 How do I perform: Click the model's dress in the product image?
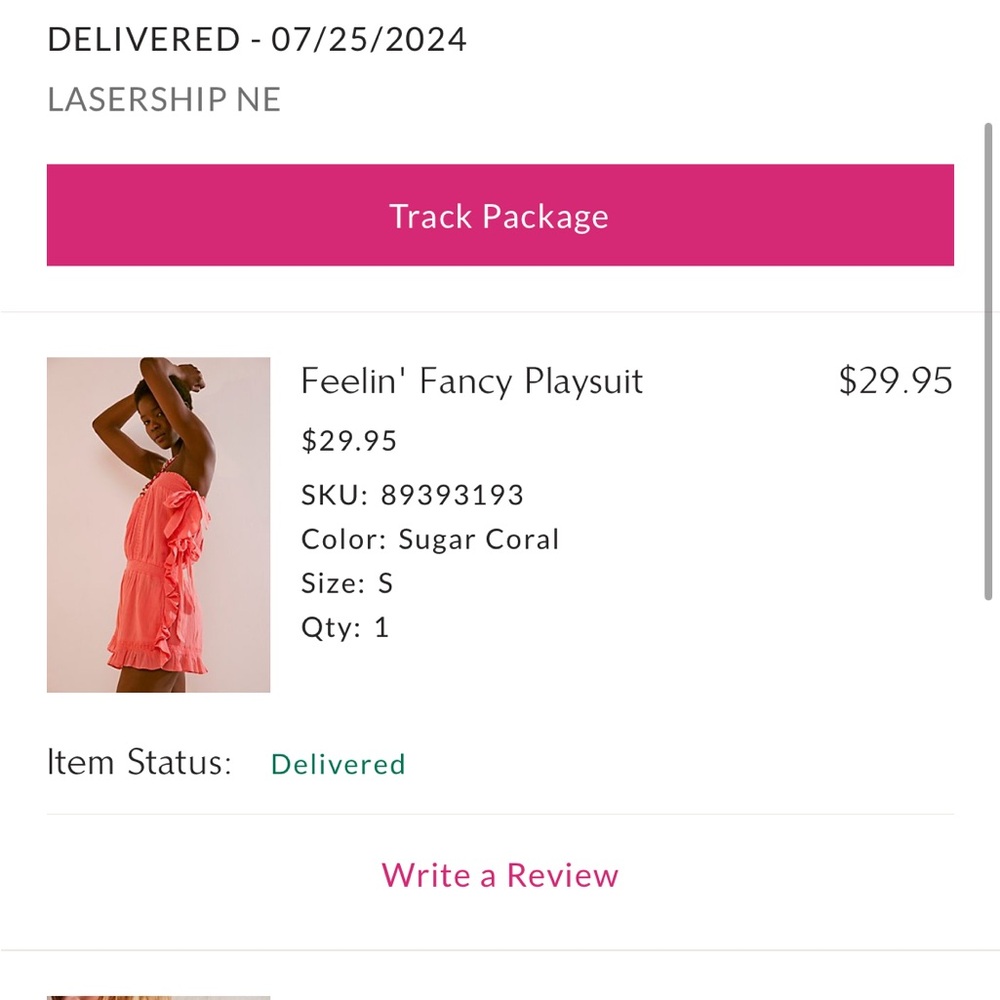(x=160, y=570)
